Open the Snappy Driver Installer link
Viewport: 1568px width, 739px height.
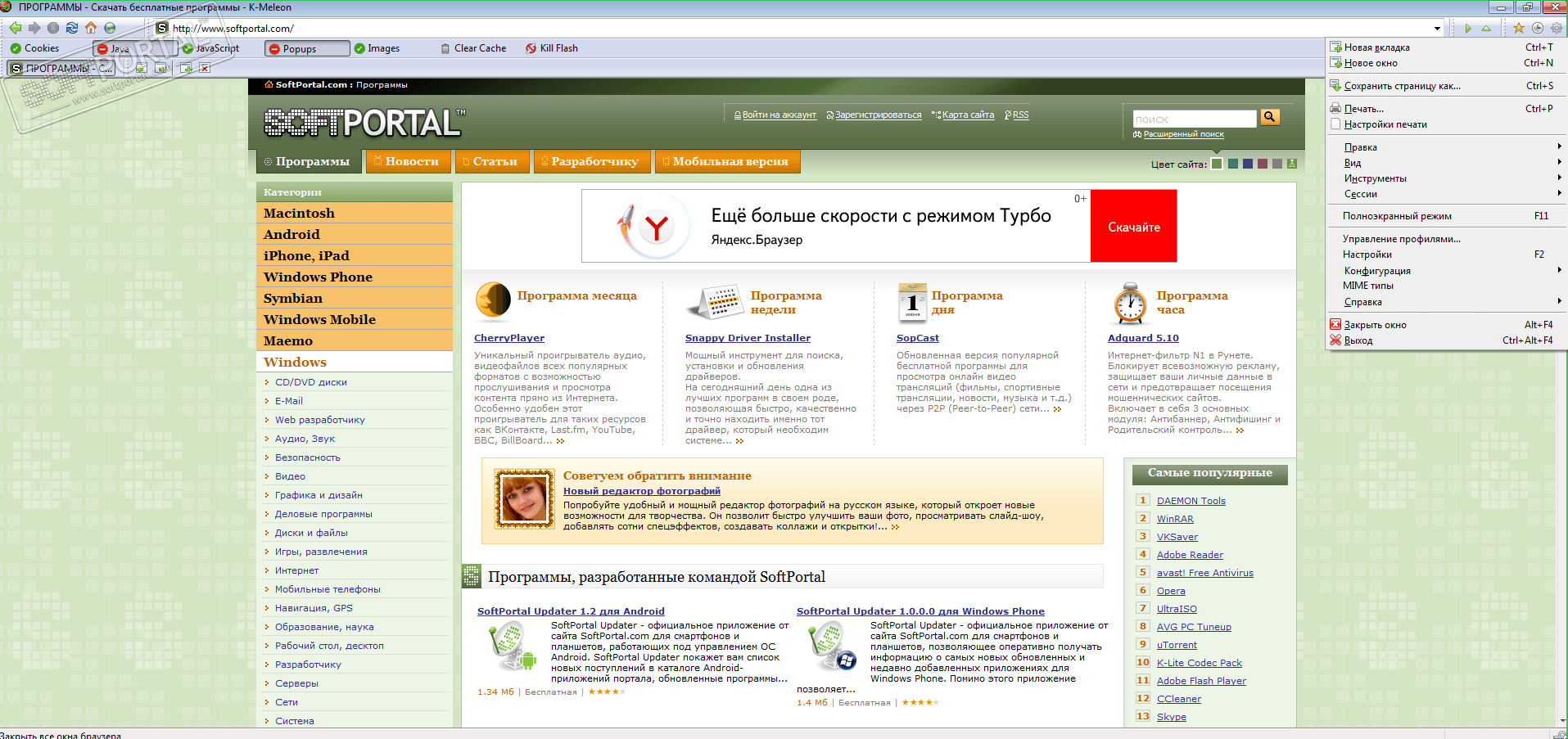click(748, 338)
